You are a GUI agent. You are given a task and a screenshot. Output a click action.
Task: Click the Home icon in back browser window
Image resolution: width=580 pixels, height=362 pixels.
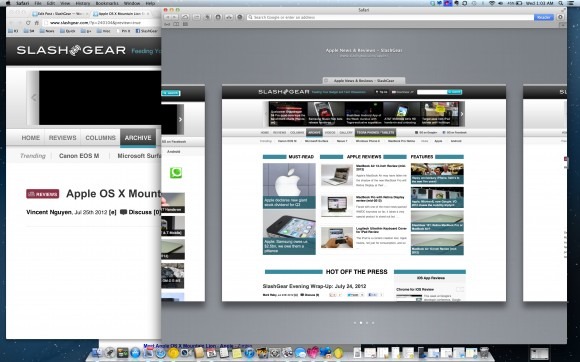coord(37,23)
